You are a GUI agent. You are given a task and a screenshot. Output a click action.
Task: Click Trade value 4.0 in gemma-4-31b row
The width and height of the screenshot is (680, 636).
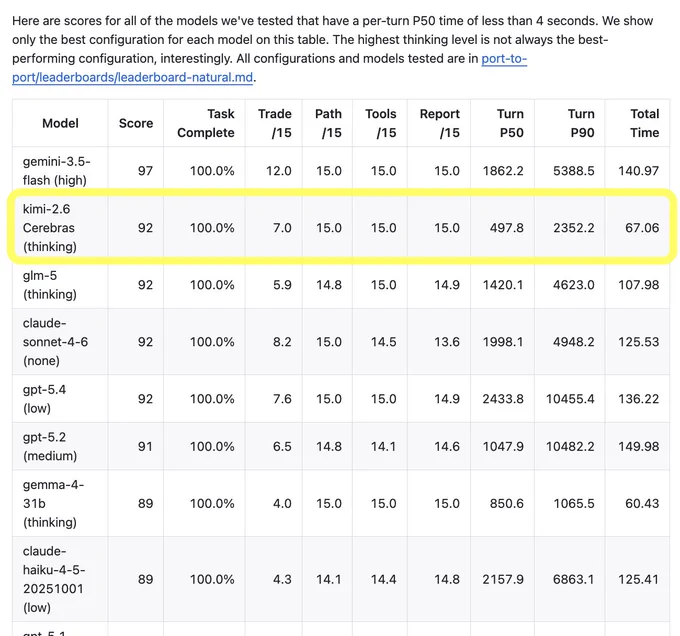pos(282,503)
